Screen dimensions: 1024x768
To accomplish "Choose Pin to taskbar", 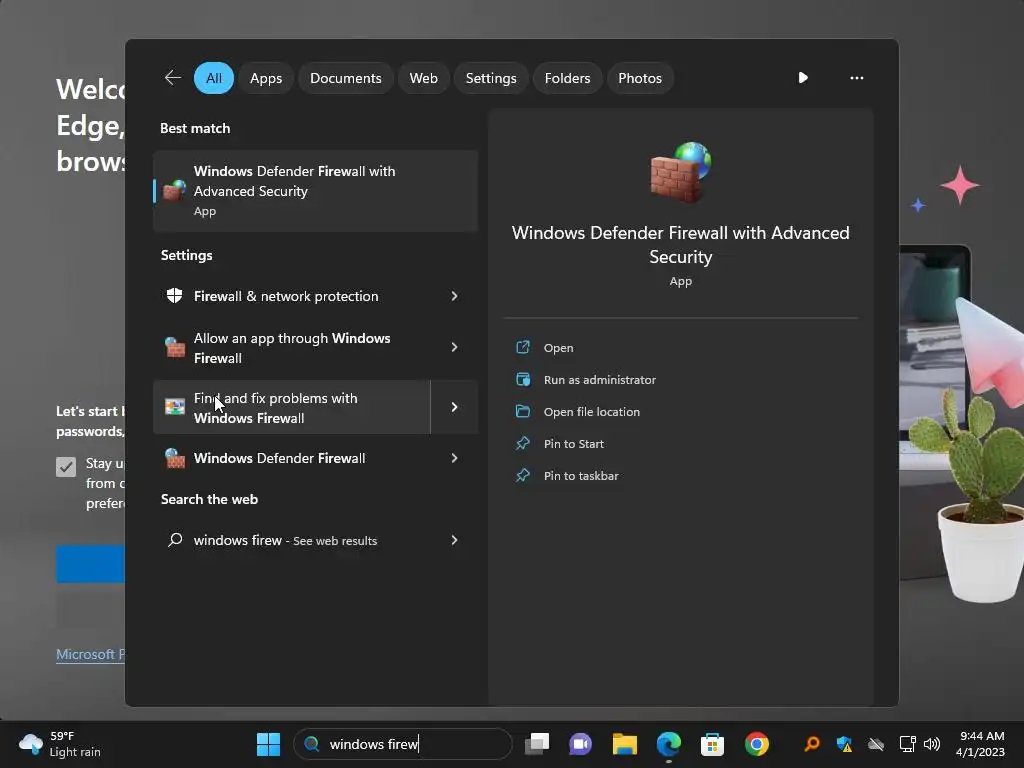I will (581, 476).
